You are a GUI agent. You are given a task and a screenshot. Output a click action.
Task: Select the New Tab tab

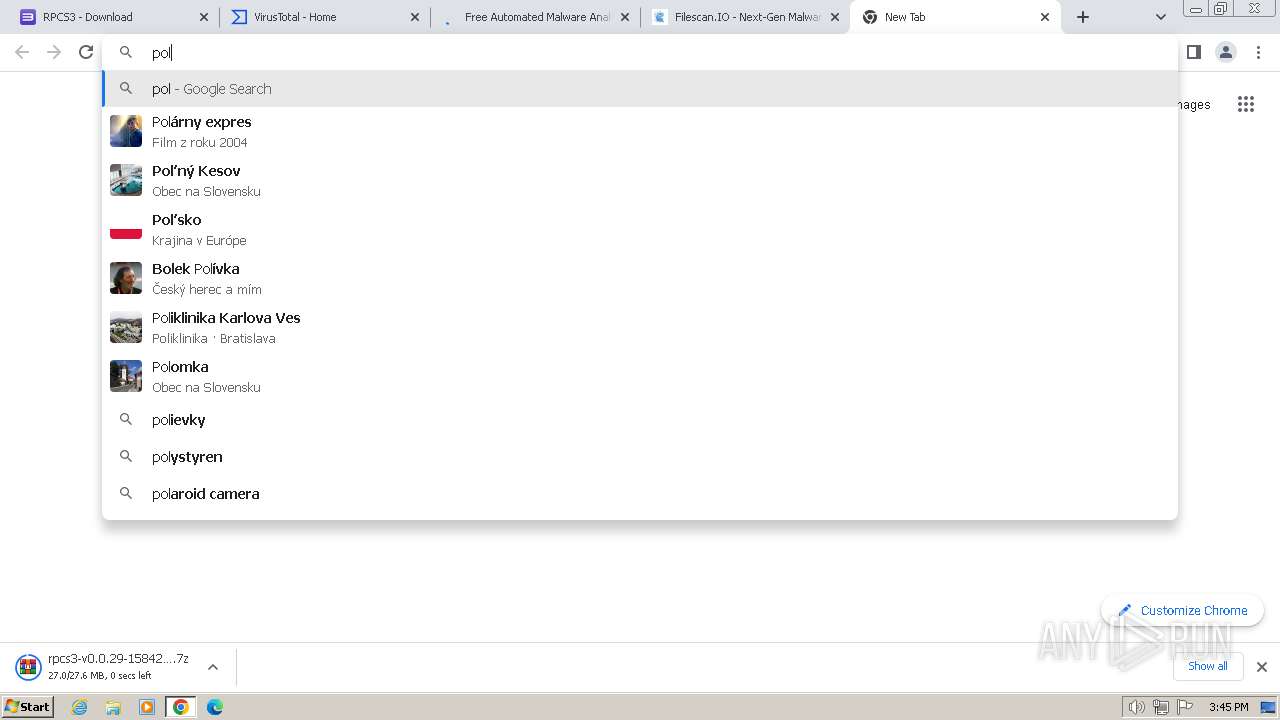click(x=955, y=17)
